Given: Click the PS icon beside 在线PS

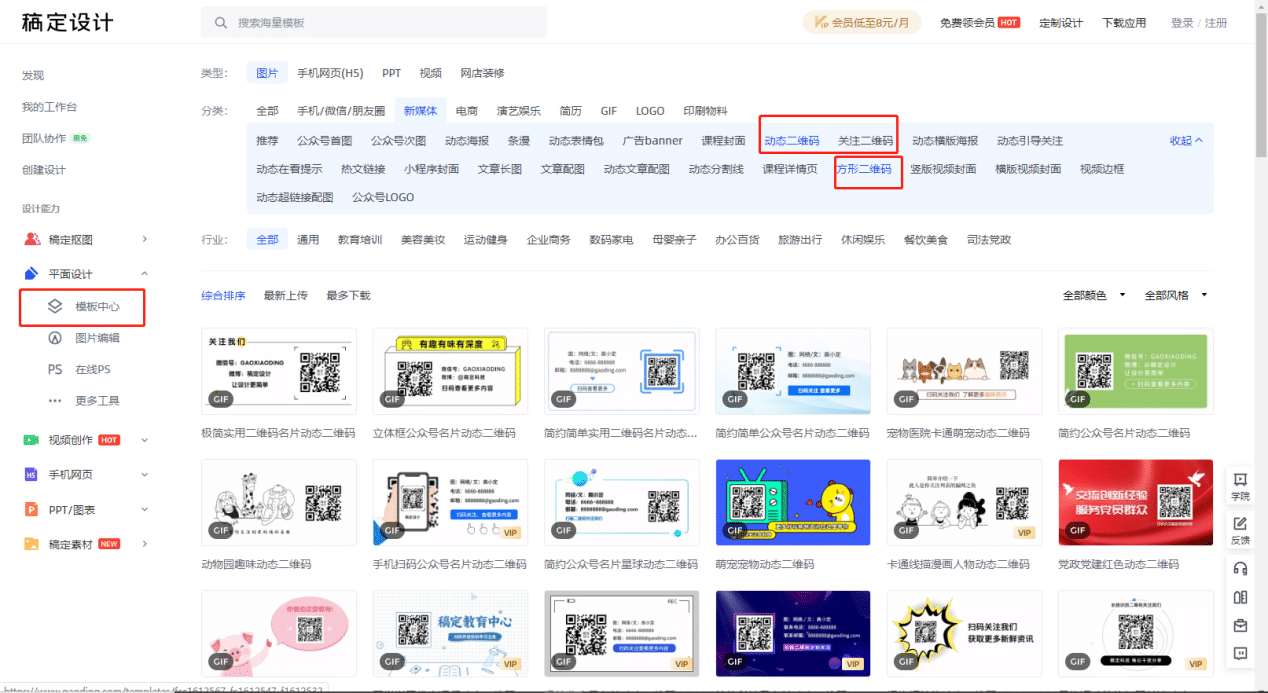Looking at the screenshot, I should tap(55, 369).
